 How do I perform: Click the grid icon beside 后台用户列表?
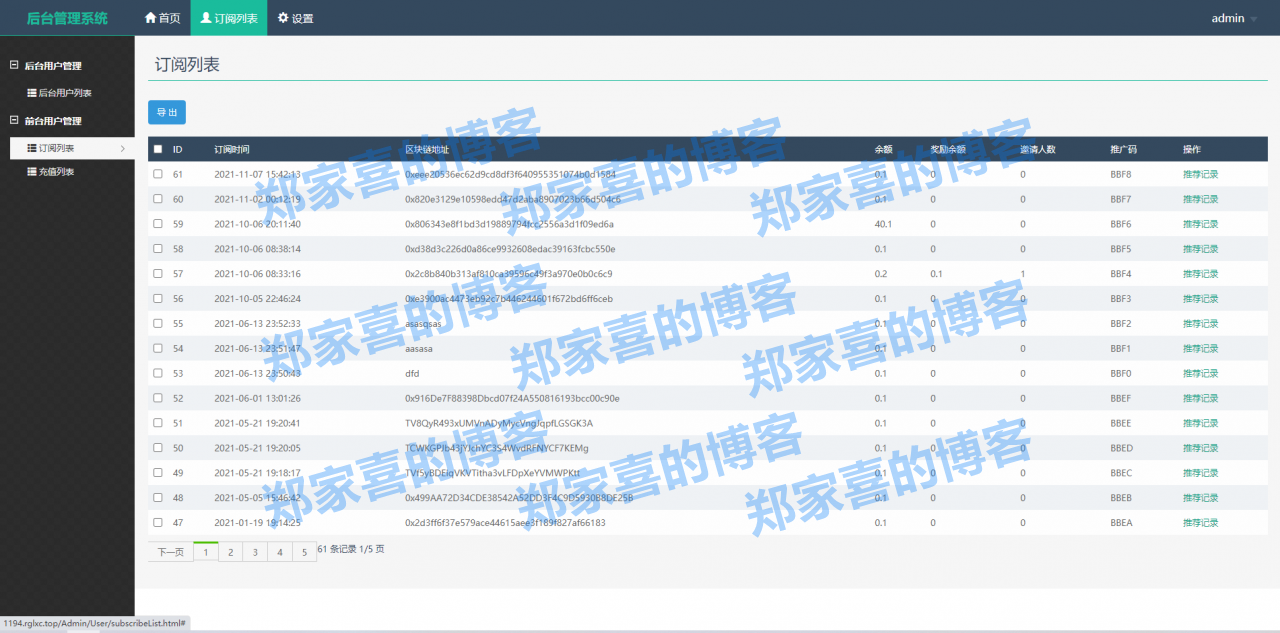click(32, 93)
